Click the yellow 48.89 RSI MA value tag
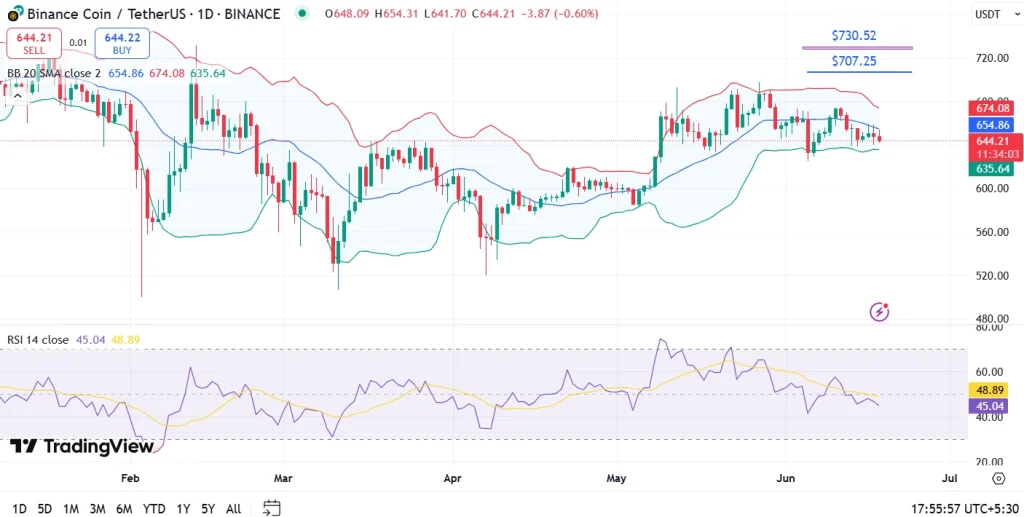1024x517 pixels. tap(990, 390)
